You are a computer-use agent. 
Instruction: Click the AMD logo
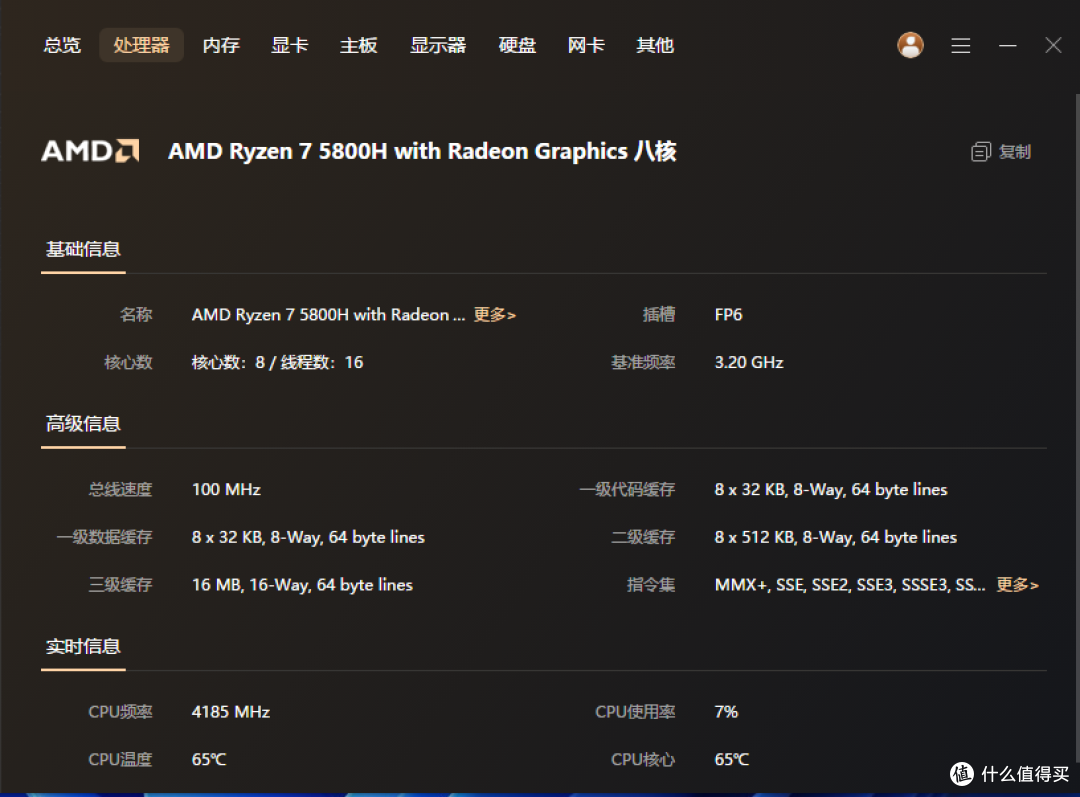[x=90, y=151]
